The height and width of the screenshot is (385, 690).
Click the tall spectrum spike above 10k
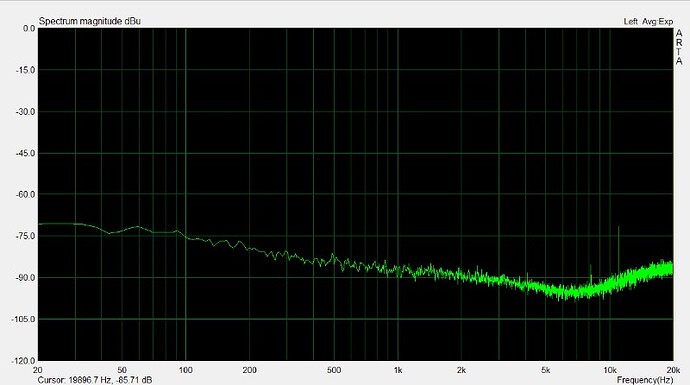[619, 251]
